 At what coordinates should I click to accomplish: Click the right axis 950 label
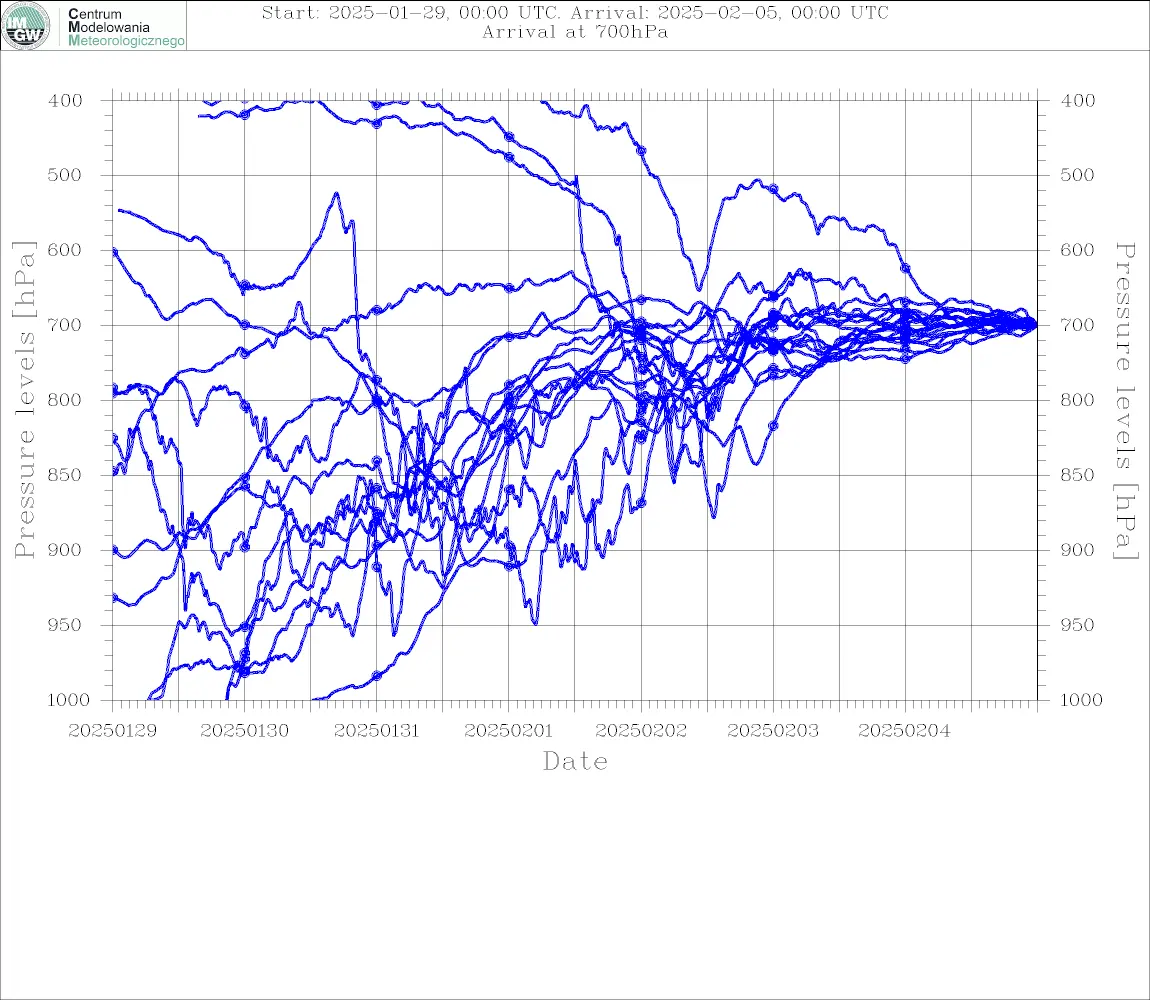click(x=1078, y=625)
